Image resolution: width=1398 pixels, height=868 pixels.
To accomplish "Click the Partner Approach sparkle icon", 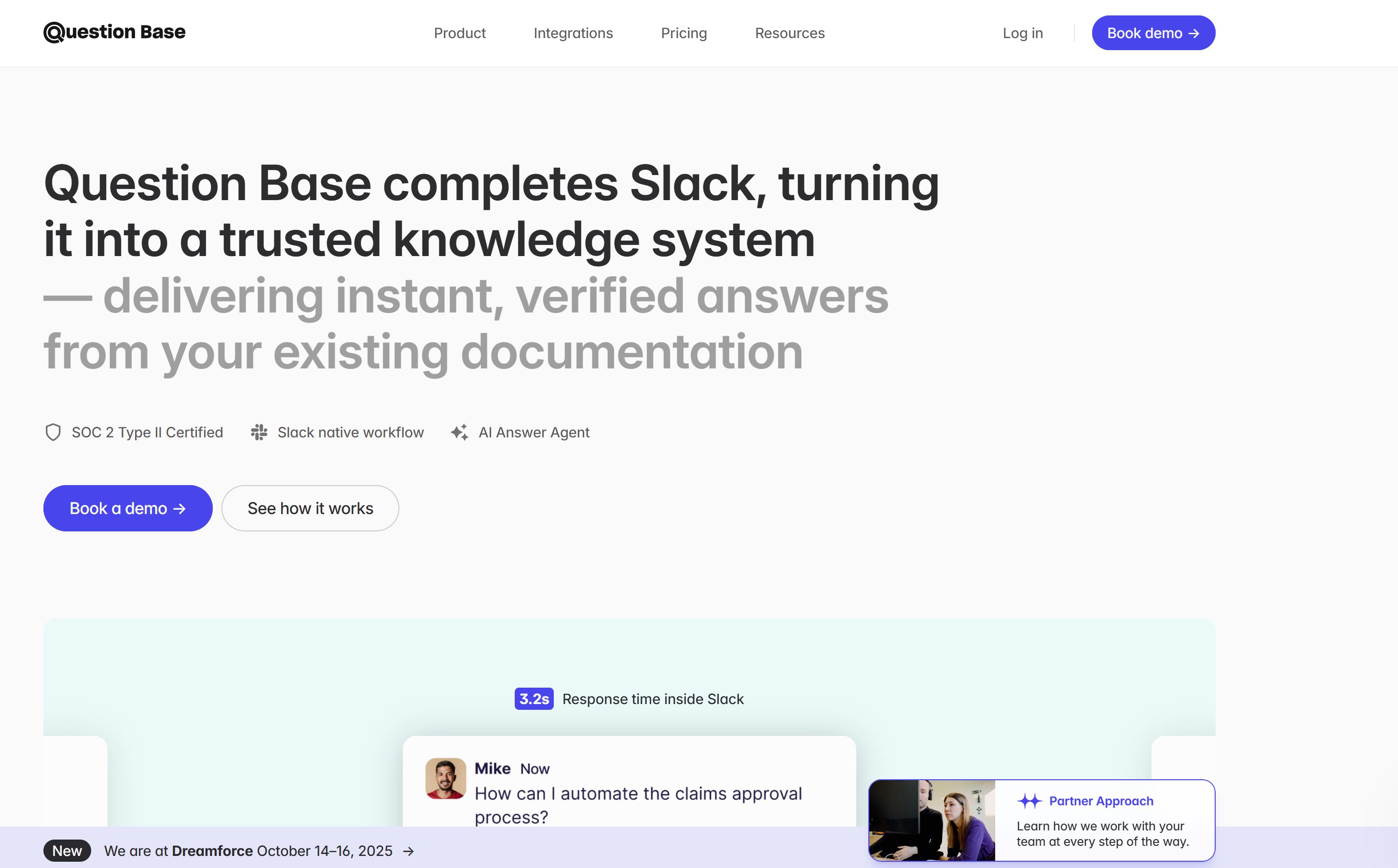I will [x=1029, y=801].
